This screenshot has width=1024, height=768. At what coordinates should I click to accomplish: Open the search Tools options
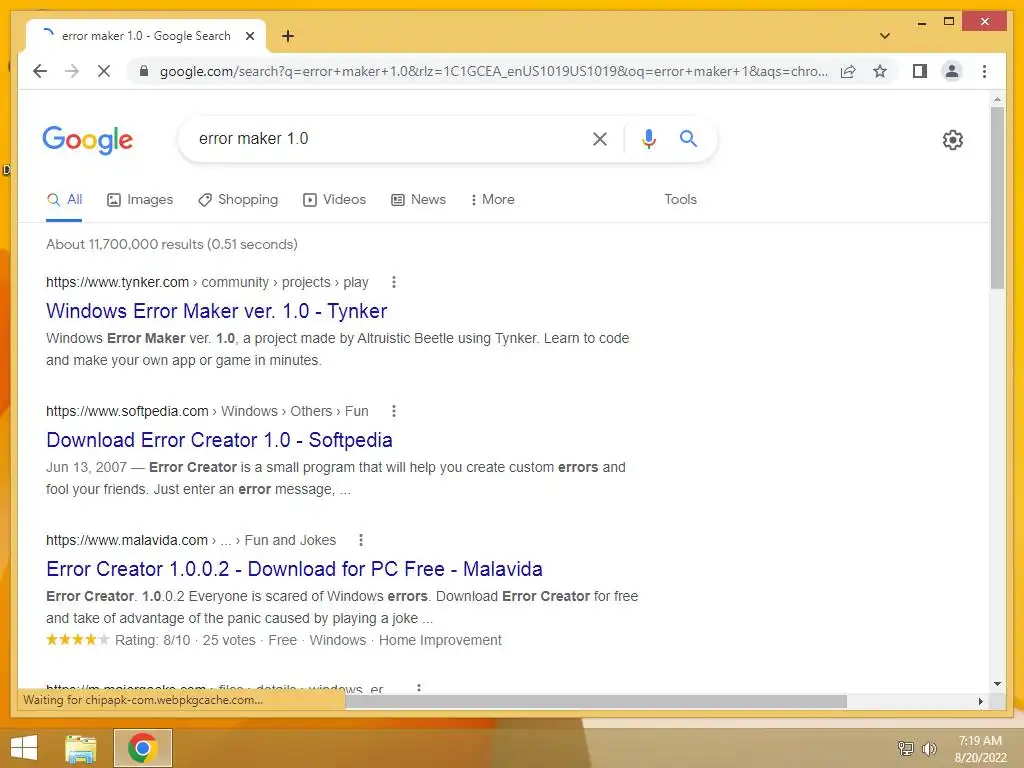[x=680, y=200]
